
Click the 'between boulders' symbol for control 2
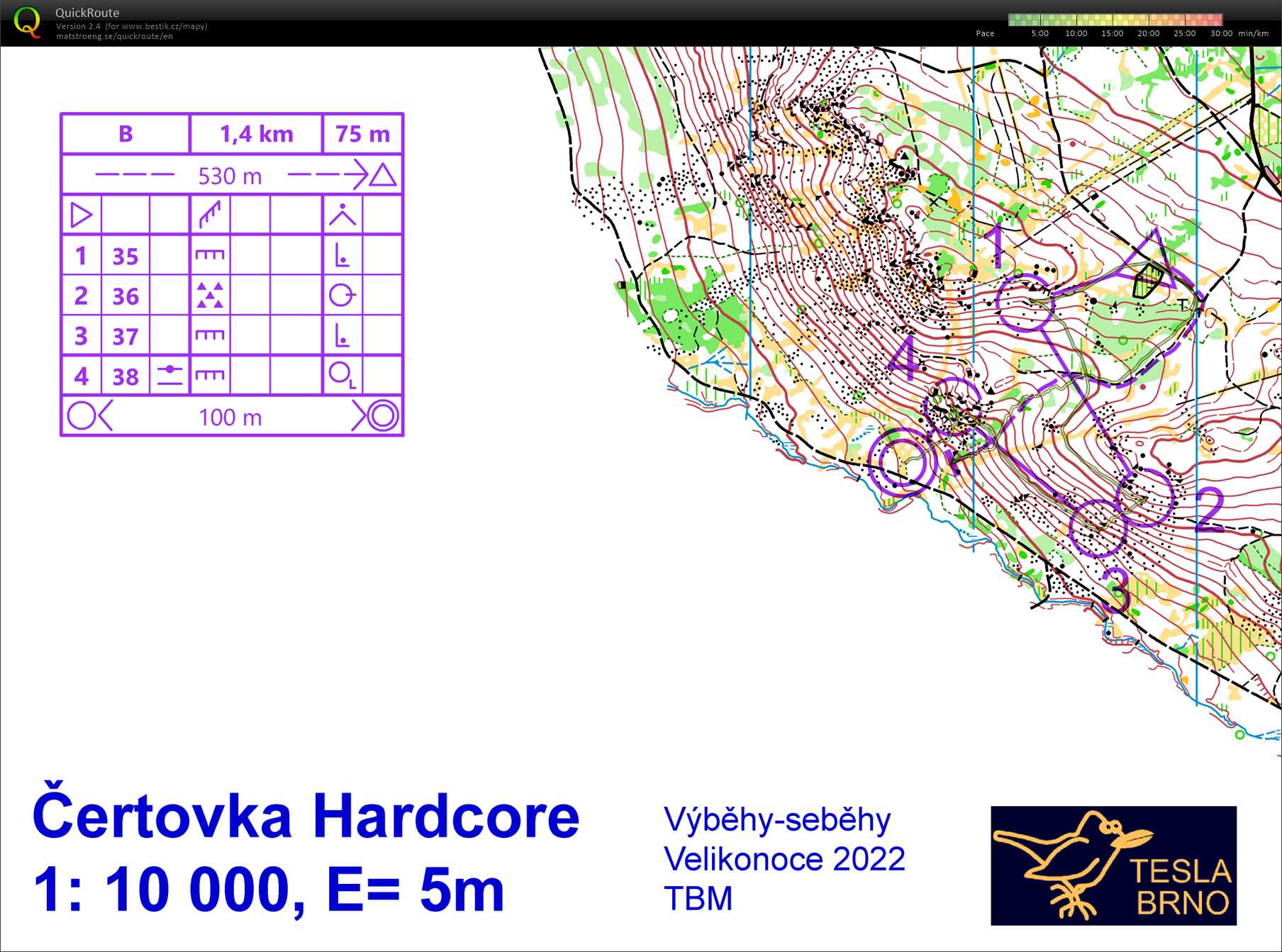pos(343,296)
